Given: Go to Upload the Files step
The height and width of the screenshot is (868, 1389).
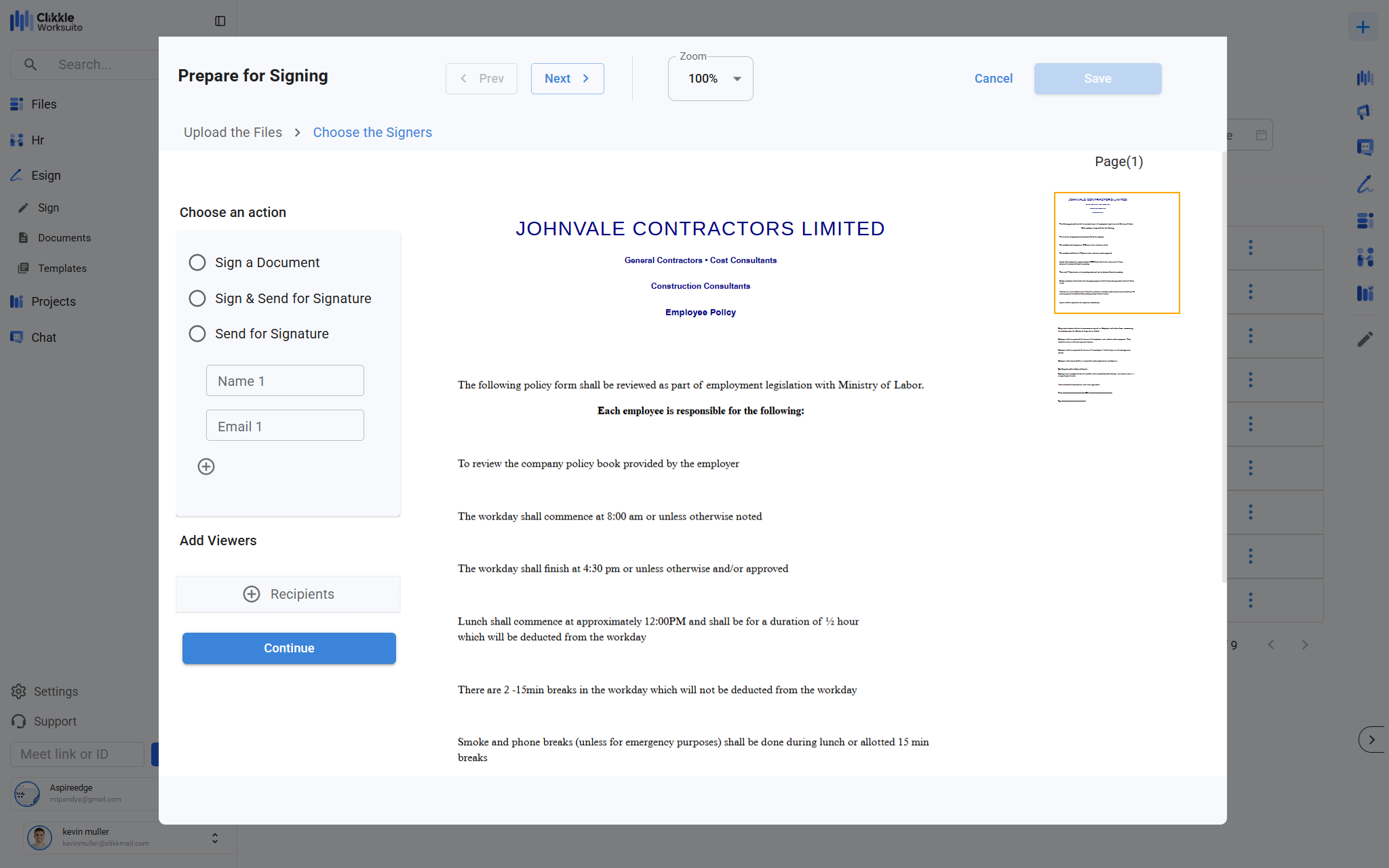Looking at the screenshot, I should [x=233, y=132].
